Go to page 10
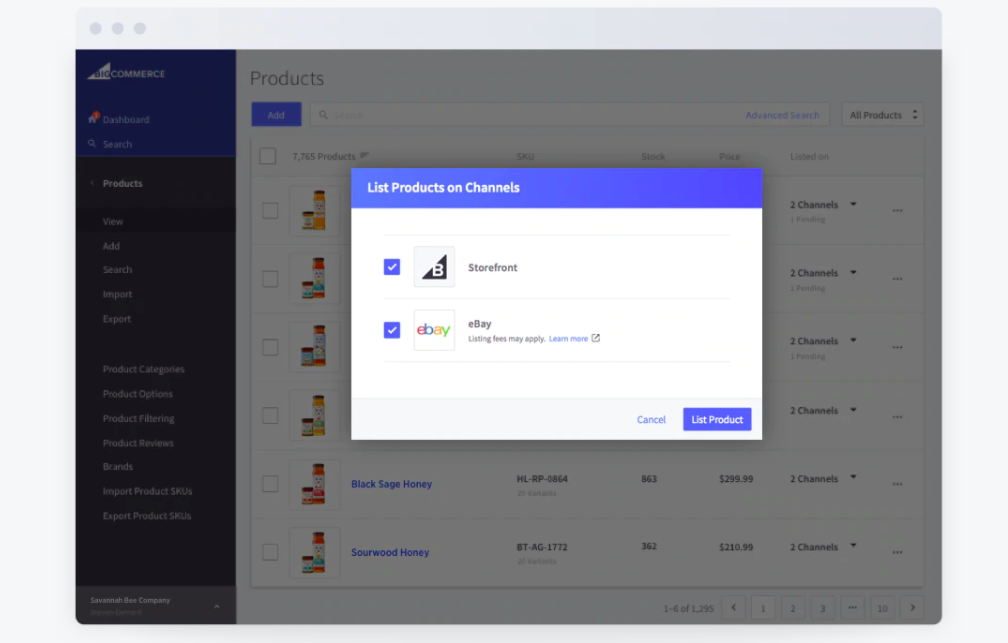 pos(882,608)
